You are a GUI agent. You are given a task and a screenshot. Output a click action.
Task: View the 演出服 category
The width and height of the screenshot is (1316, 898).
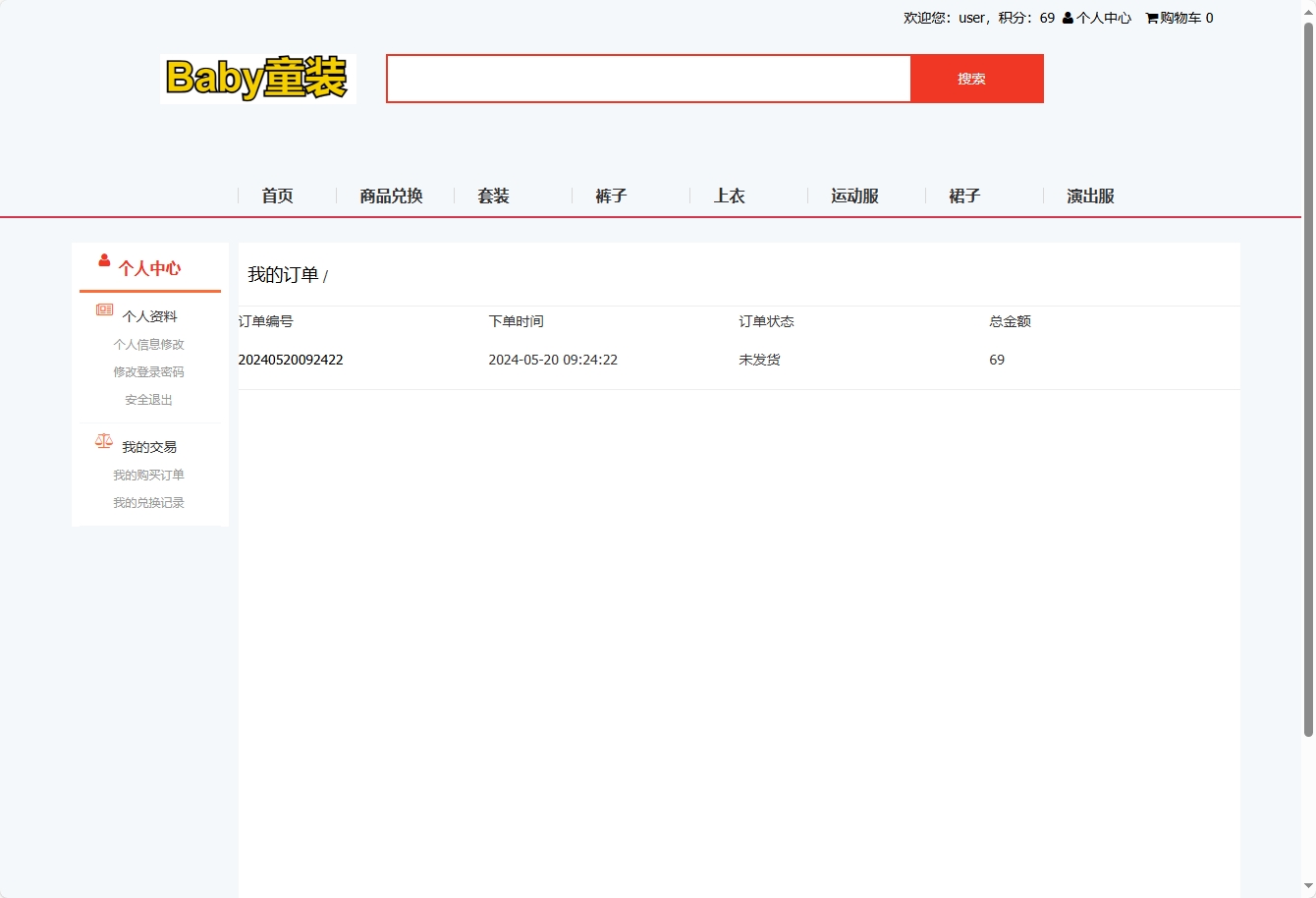(1088, 196)
